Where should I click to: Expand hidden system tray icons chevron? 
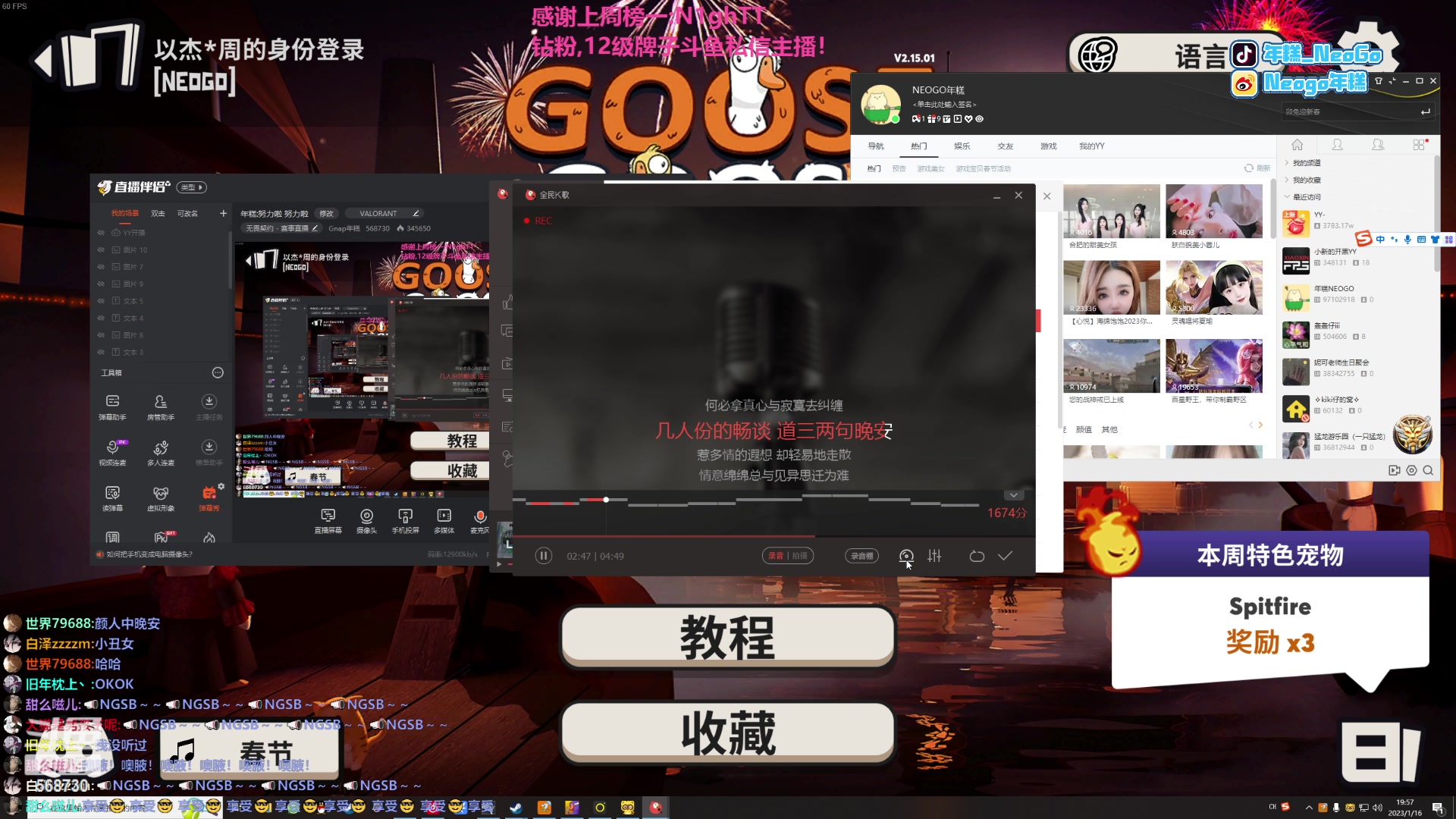click(1308, 808)
